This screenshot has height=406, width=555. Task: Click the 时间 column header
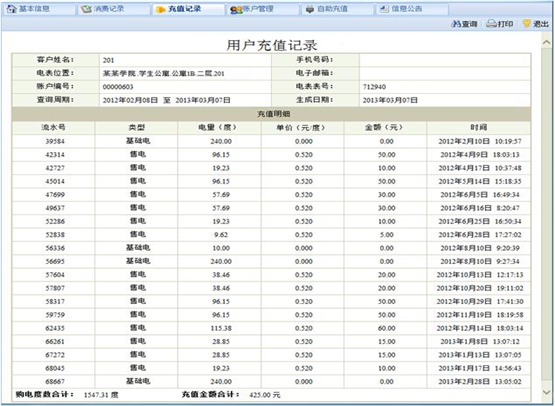point(479,128)
